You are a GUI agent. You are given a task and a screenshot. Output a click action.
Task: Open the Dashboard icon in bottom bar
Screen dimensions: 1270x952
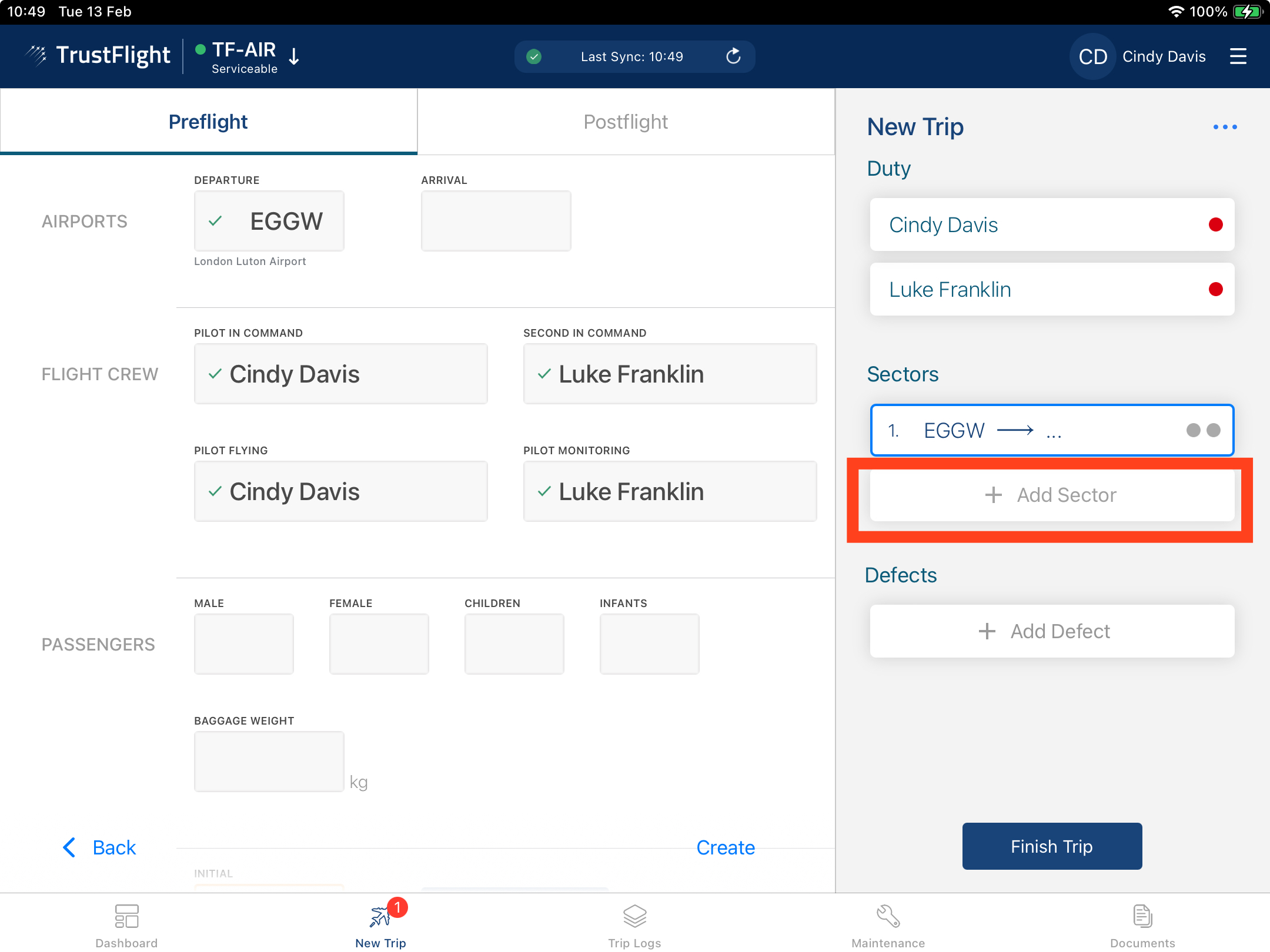coord(126,916)
